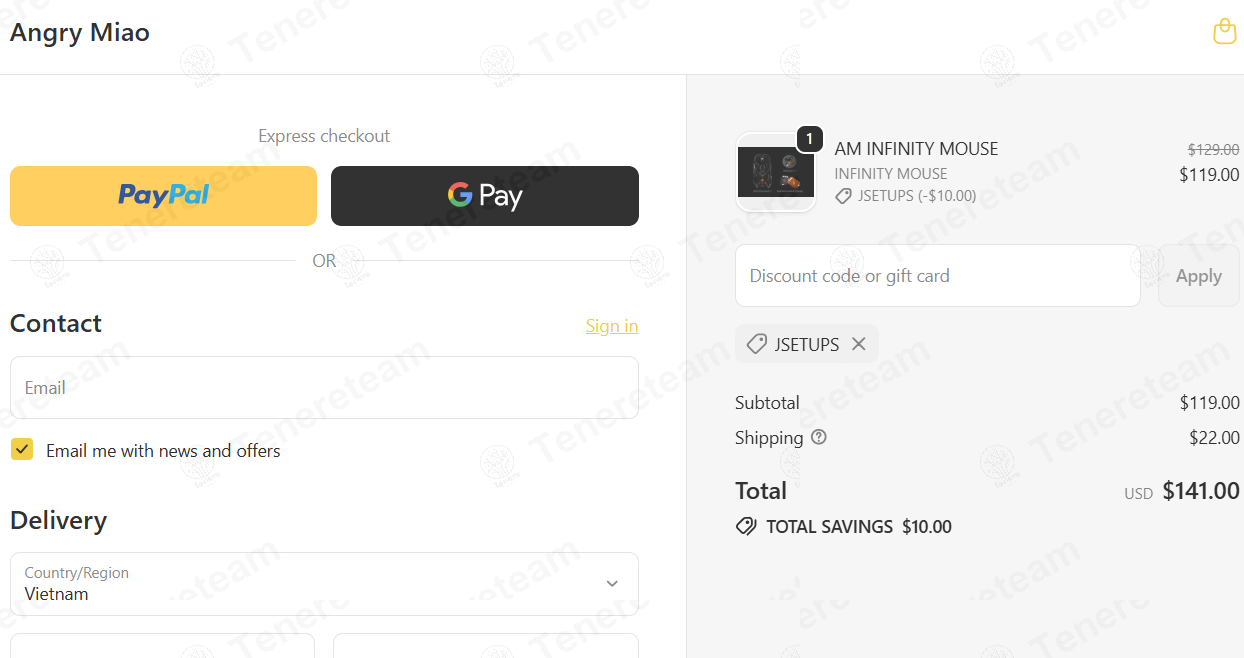Click the crossed-out $129.00 original price
The height and width of the screenshot is (658, 1244).
[x=1213, y=150]
